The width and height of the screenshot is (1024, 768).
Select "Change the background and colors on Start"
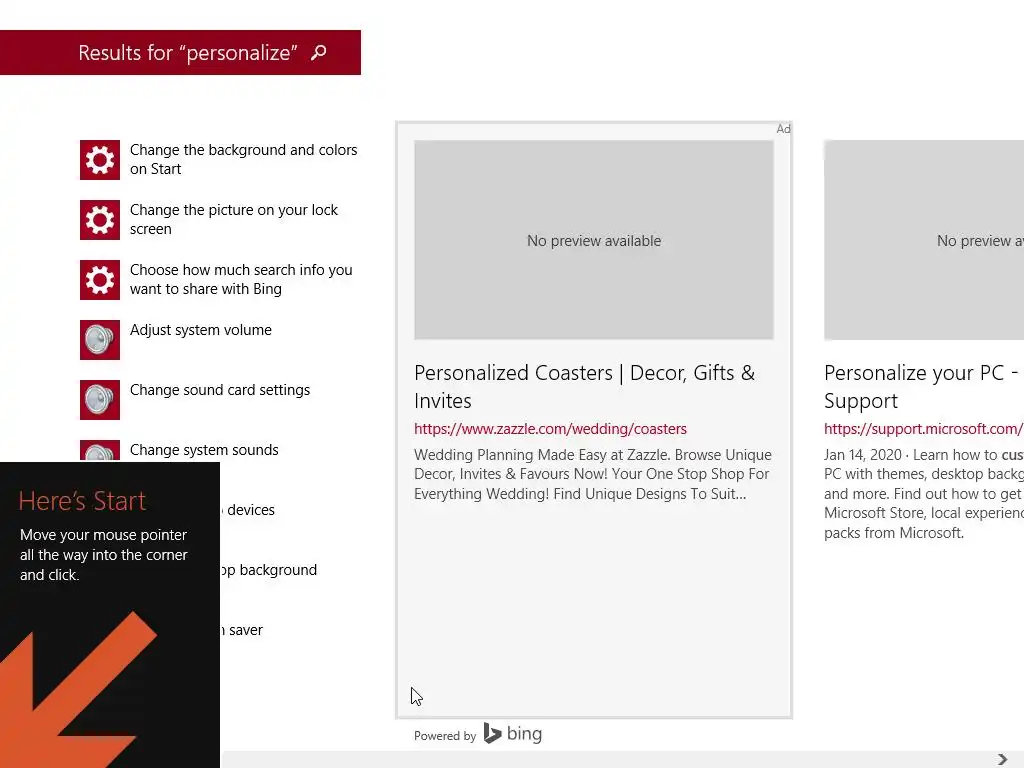243,159
